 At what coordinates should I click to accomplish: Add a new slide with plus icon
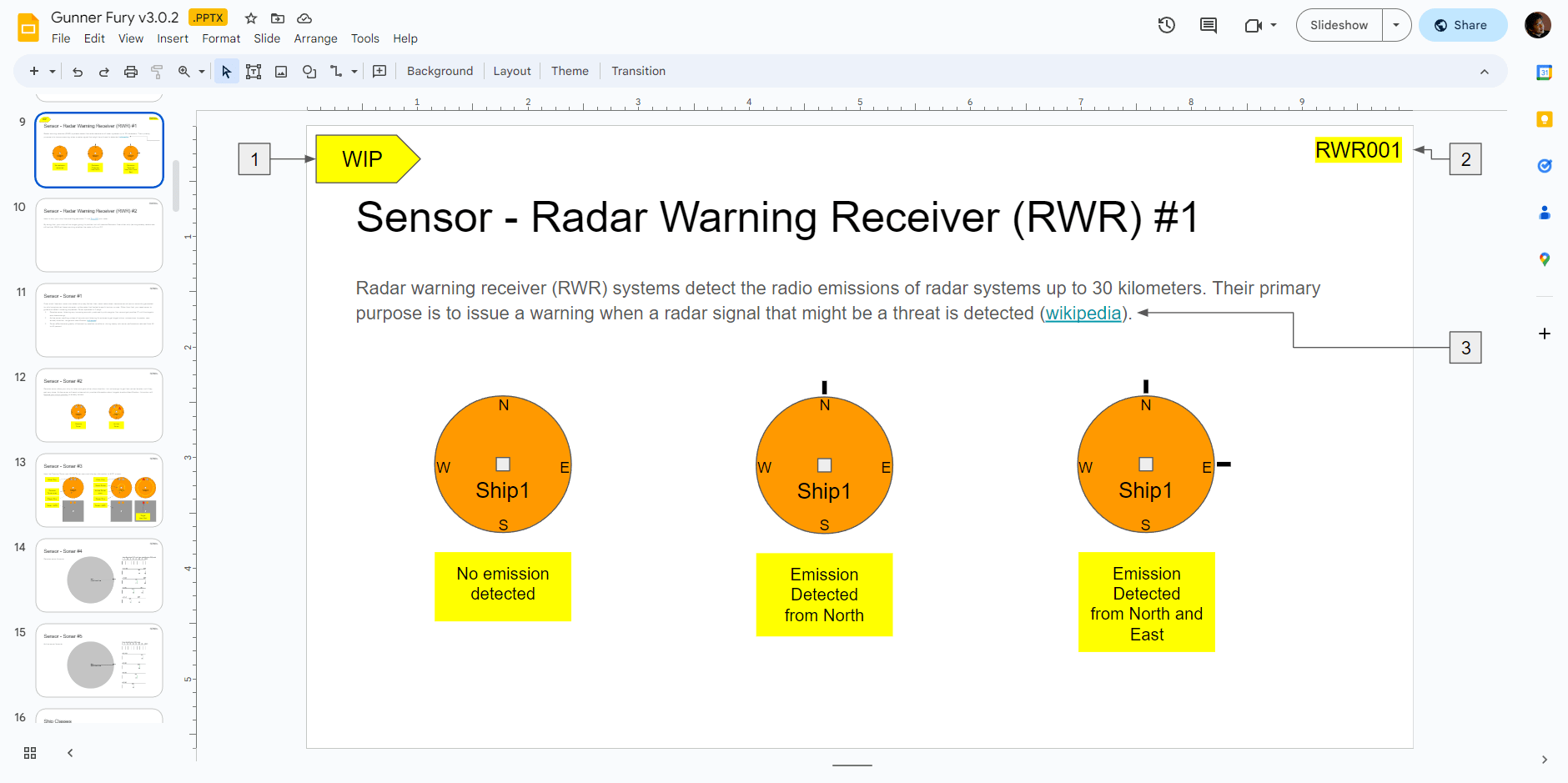[34, 72]
